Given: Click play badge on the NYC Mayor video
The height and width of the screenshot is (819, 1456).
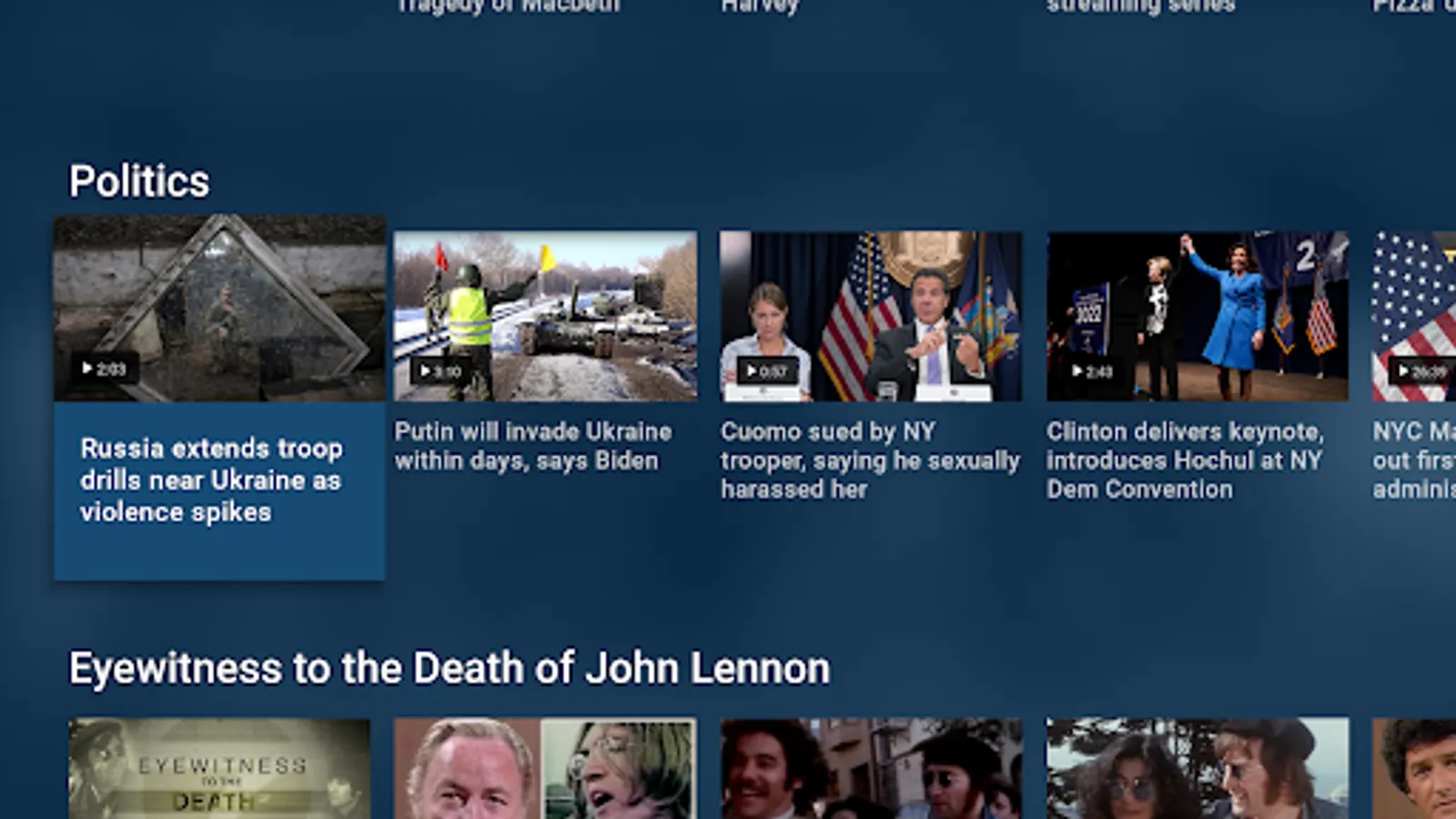Looking at the screenshot, I should click(1421, 371).
